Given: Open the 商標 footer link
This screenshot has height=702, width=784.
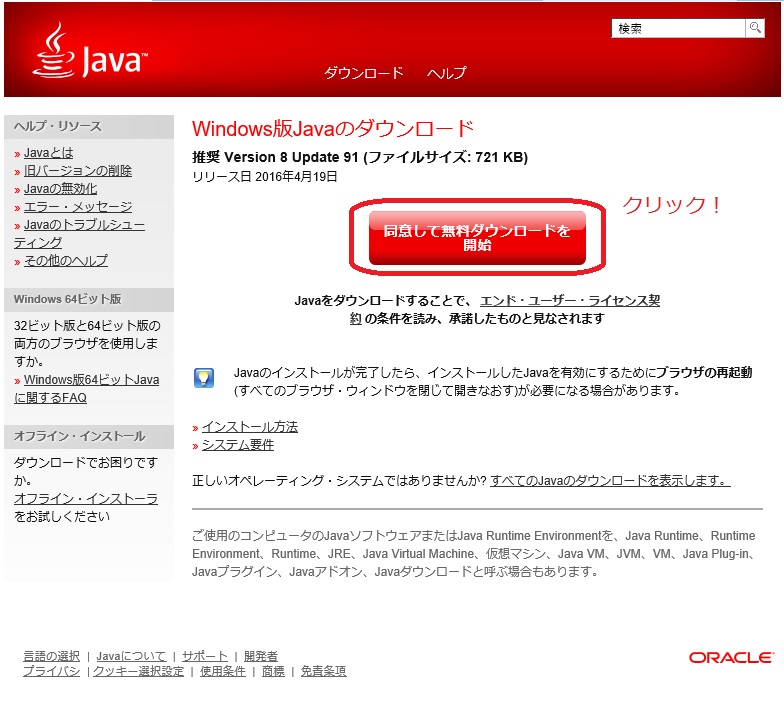Looking at the screenshot, I should pos(273,671).
